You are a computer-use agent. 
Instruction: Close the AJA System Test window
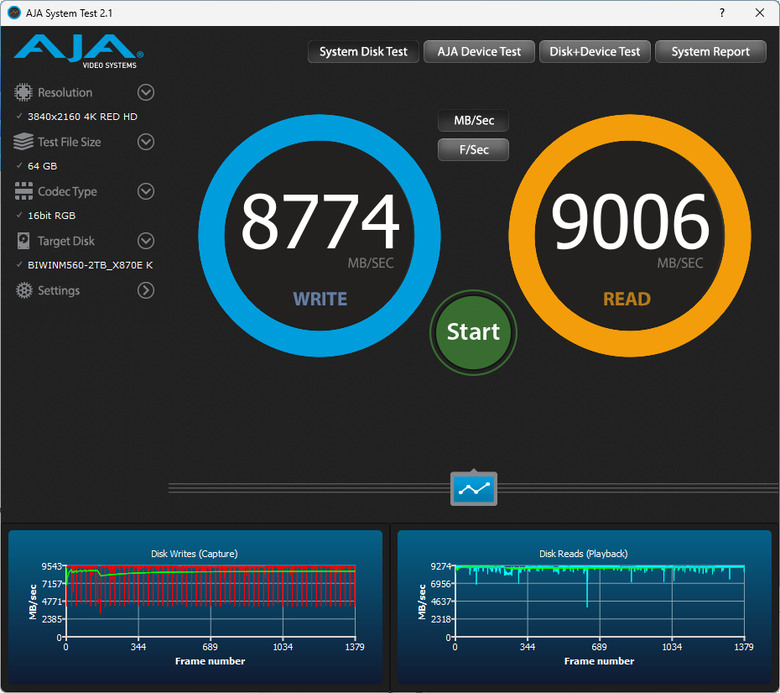(x=760, y=13)
